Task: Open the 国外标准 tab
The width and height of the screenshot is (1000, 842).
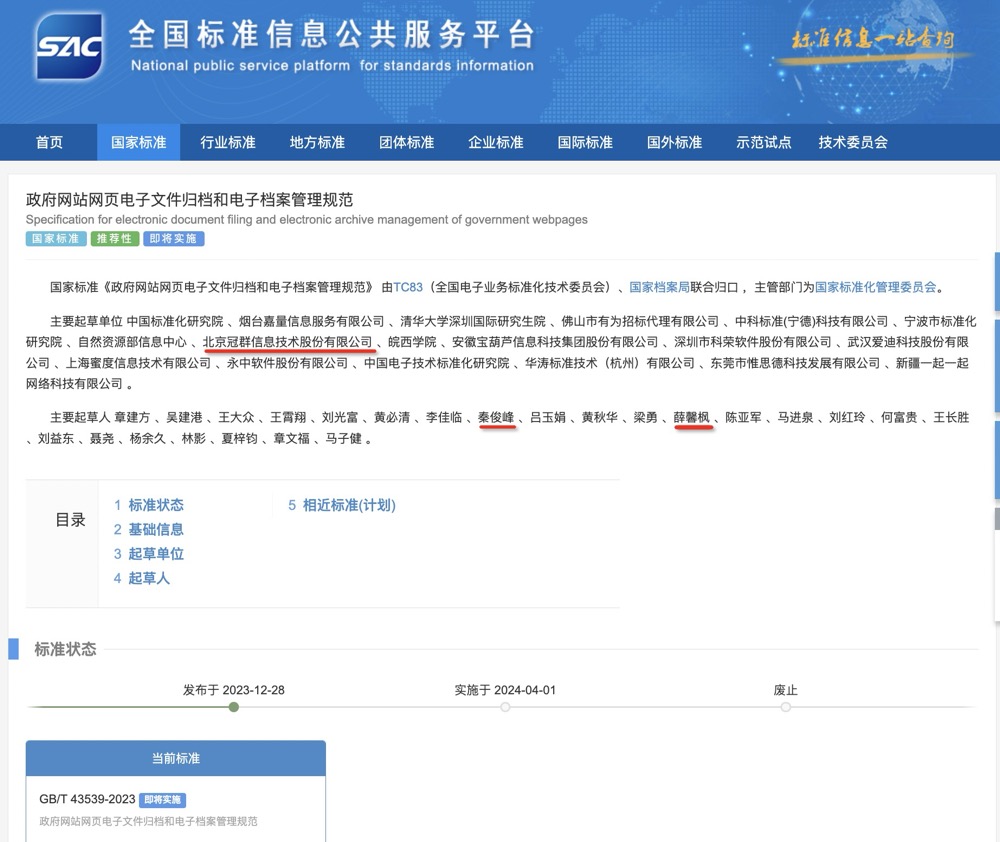Action: (x=674, y=142)
